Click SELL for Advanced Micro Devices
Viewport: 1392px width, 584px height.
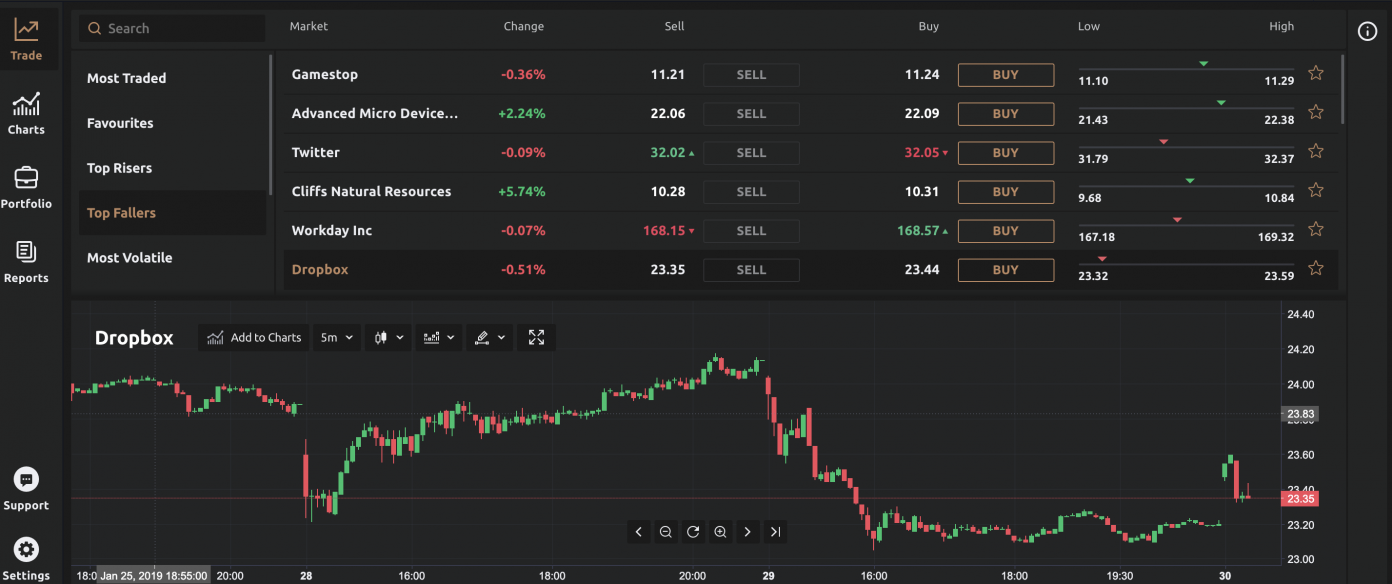(751, 113)
